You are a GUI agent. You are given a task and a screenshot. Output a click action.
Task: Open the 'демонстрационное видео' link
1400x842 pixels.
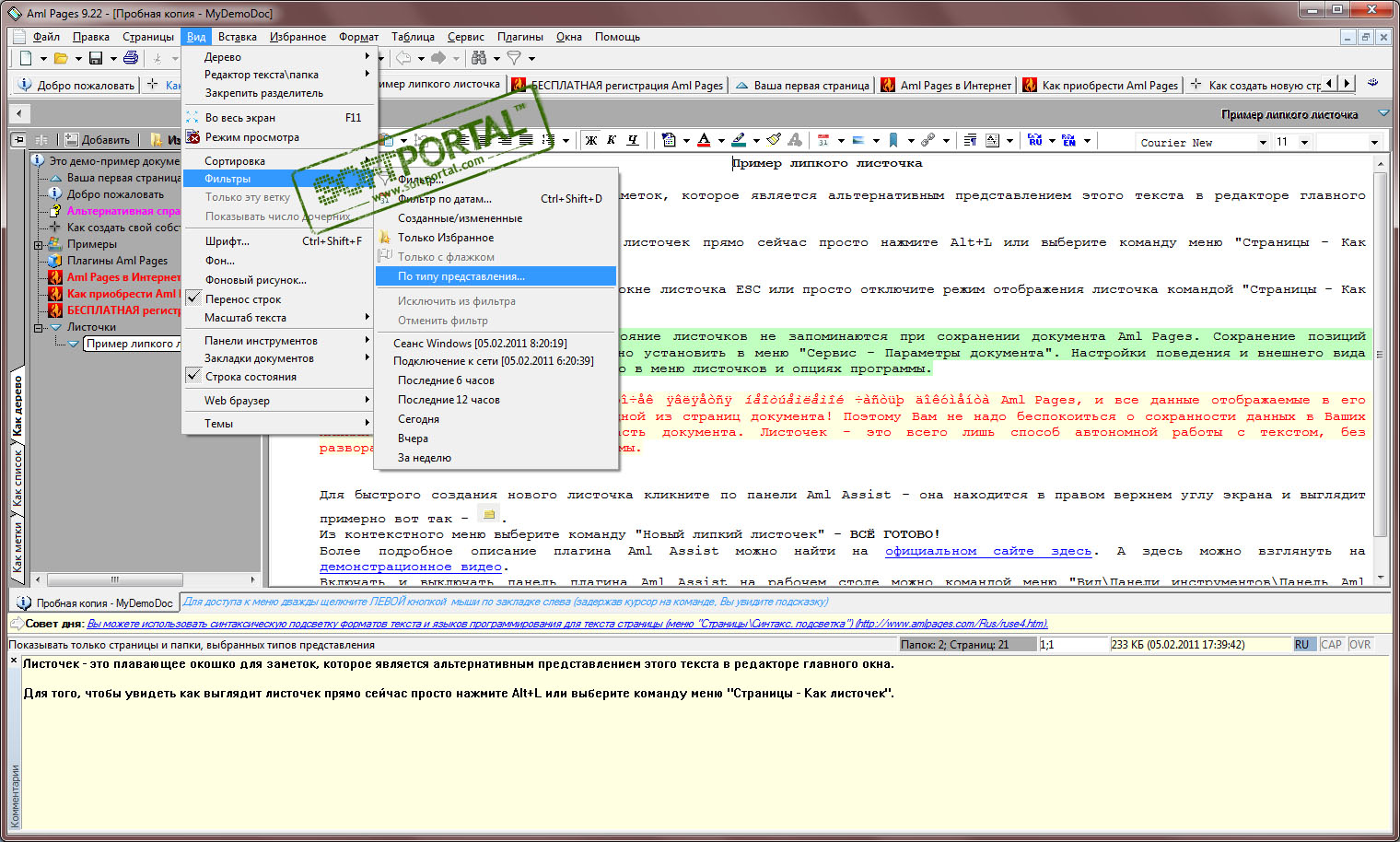(411, 567)
